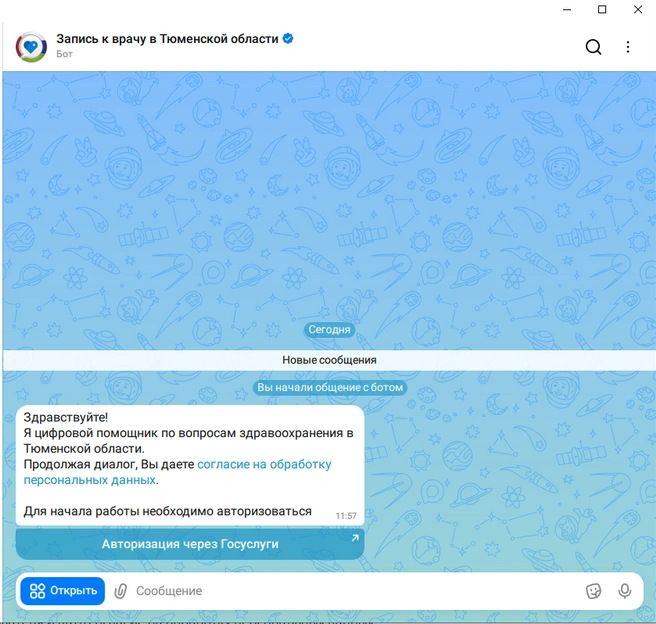The width and height of the screenshot is (656, 624).
Task: Click Авторизация через Госуслуги button
Action: coord(190,544)
